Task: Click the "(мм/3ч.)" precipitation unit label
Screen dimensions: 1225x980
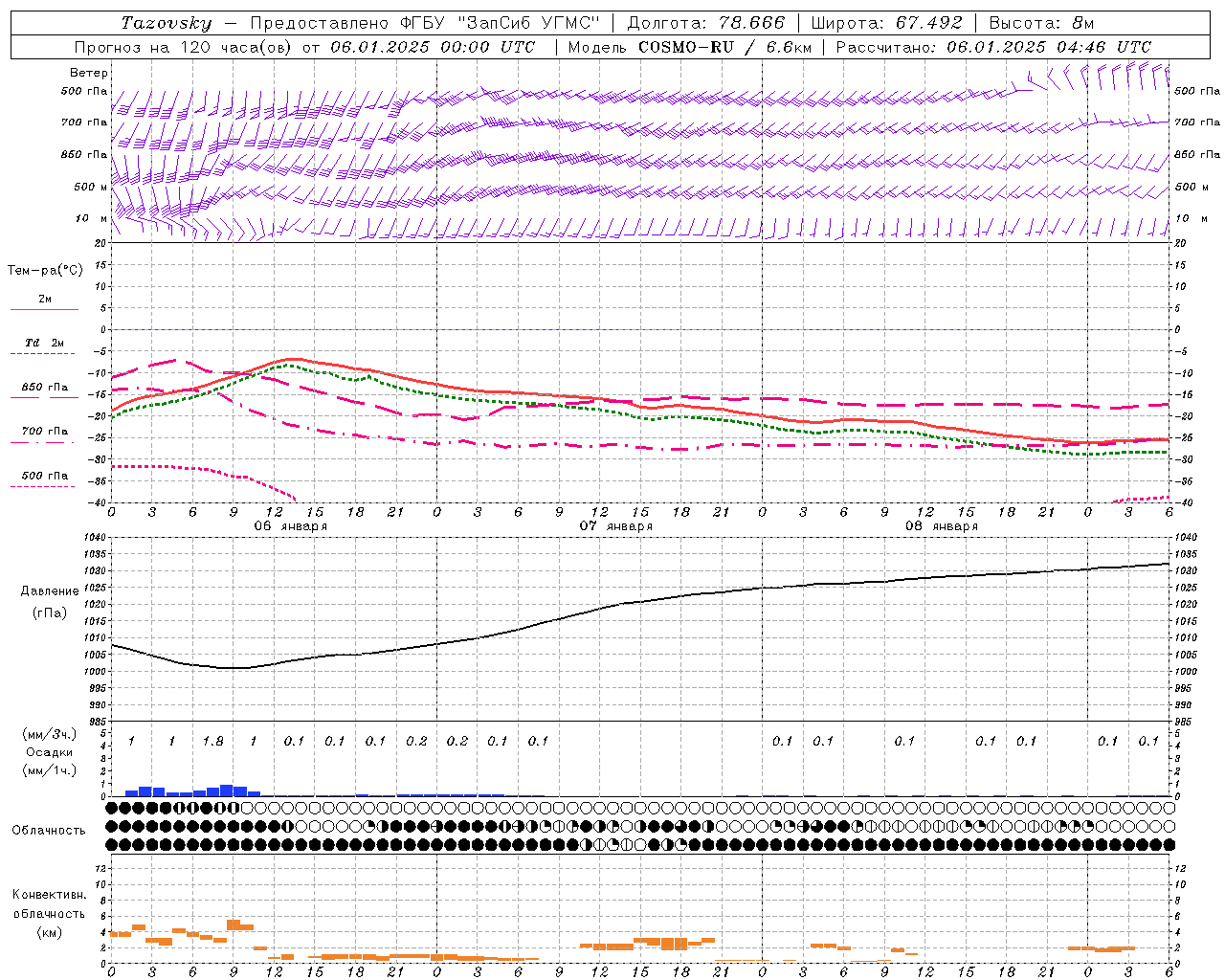Action: 49,734
